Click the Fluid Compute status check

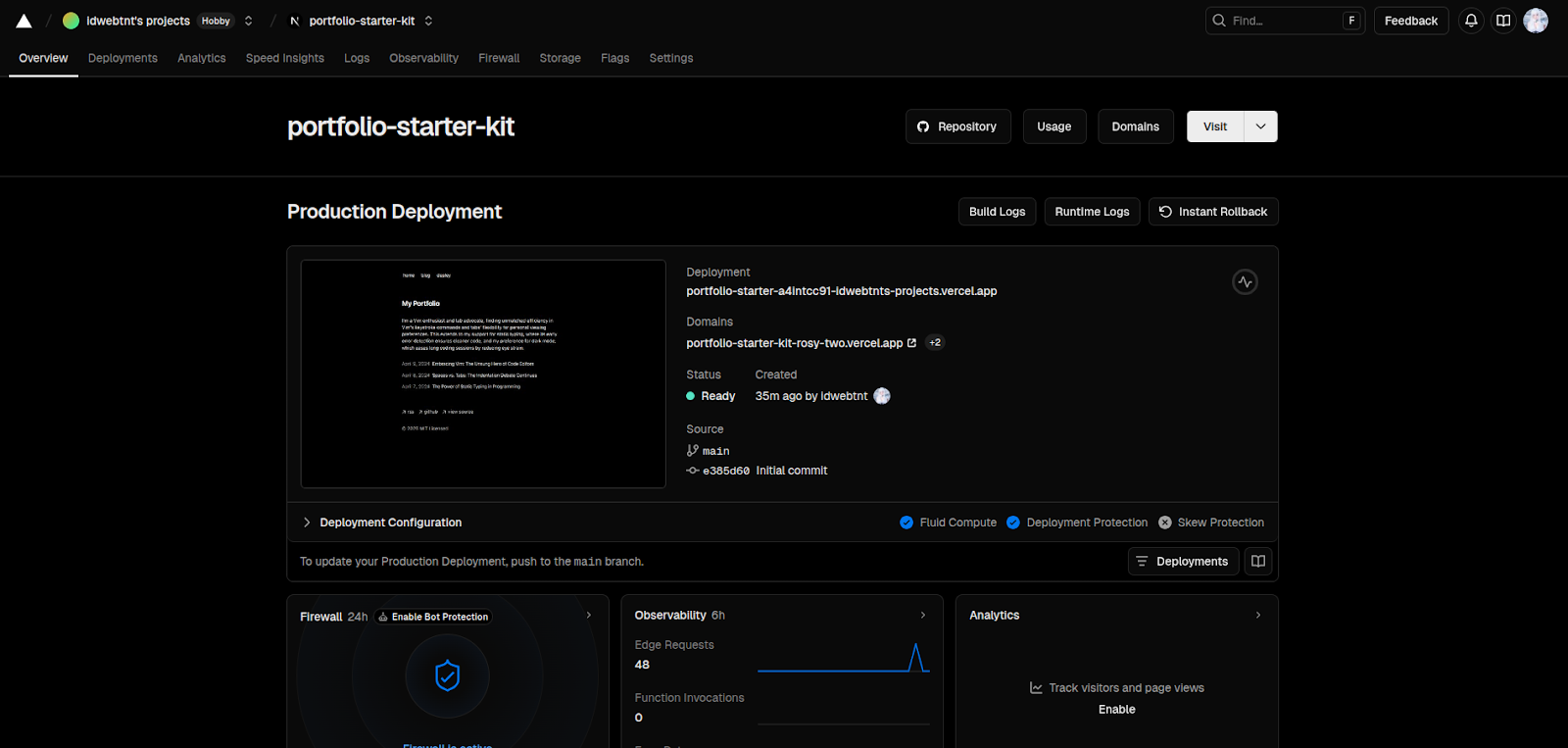(x=906, y=523)
